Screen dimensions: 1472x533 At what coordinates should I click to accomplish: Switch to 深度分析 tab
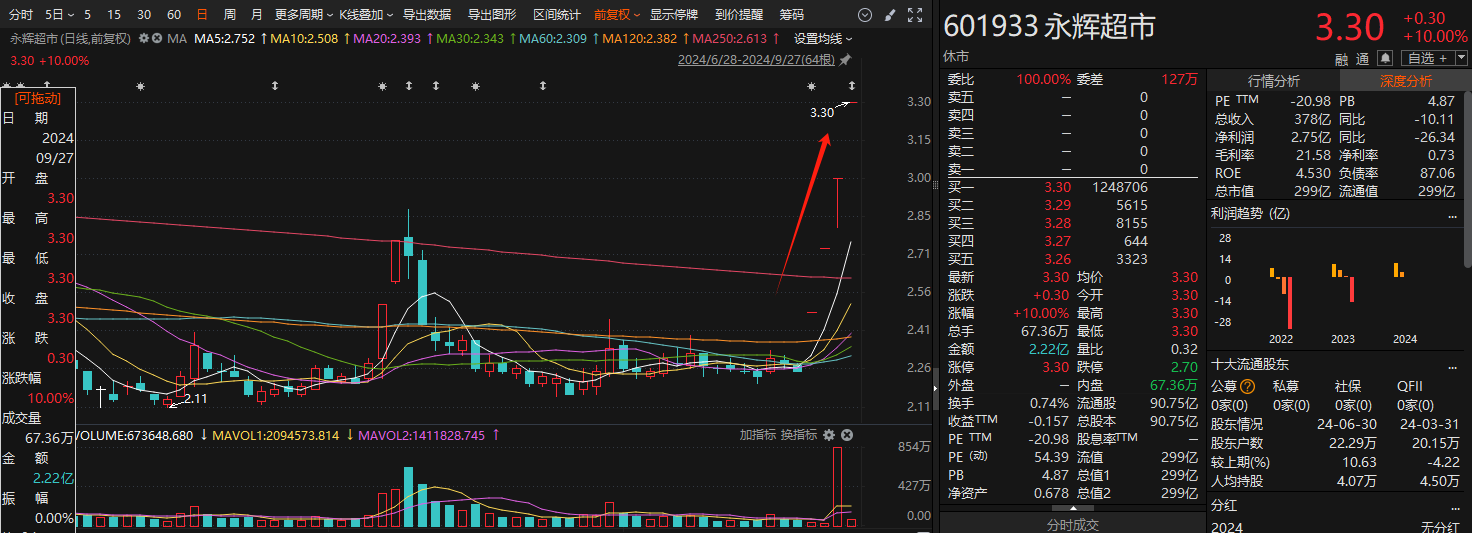[1406, 81]
